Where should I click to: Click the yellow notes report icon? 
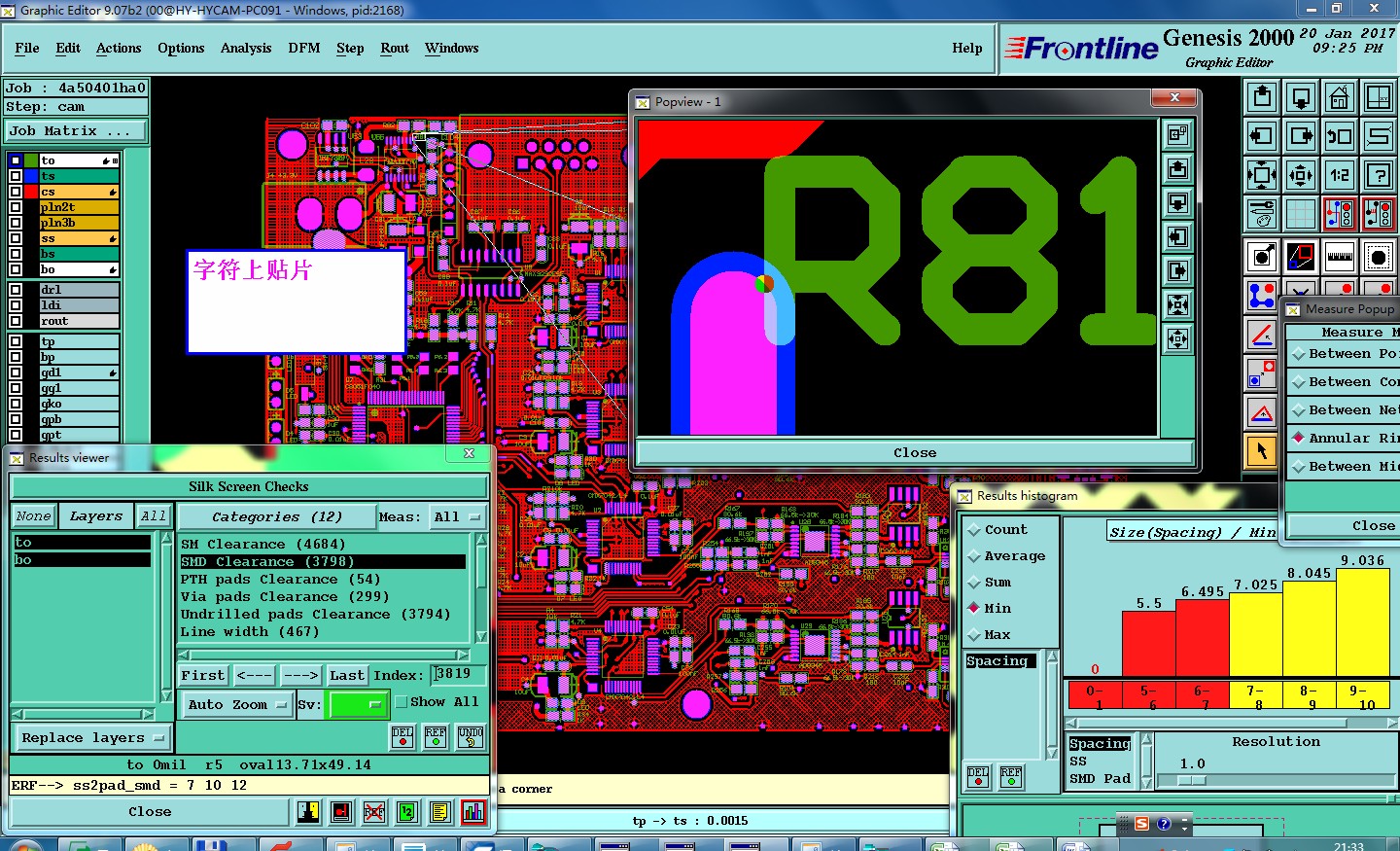click(x=440, y=811)
